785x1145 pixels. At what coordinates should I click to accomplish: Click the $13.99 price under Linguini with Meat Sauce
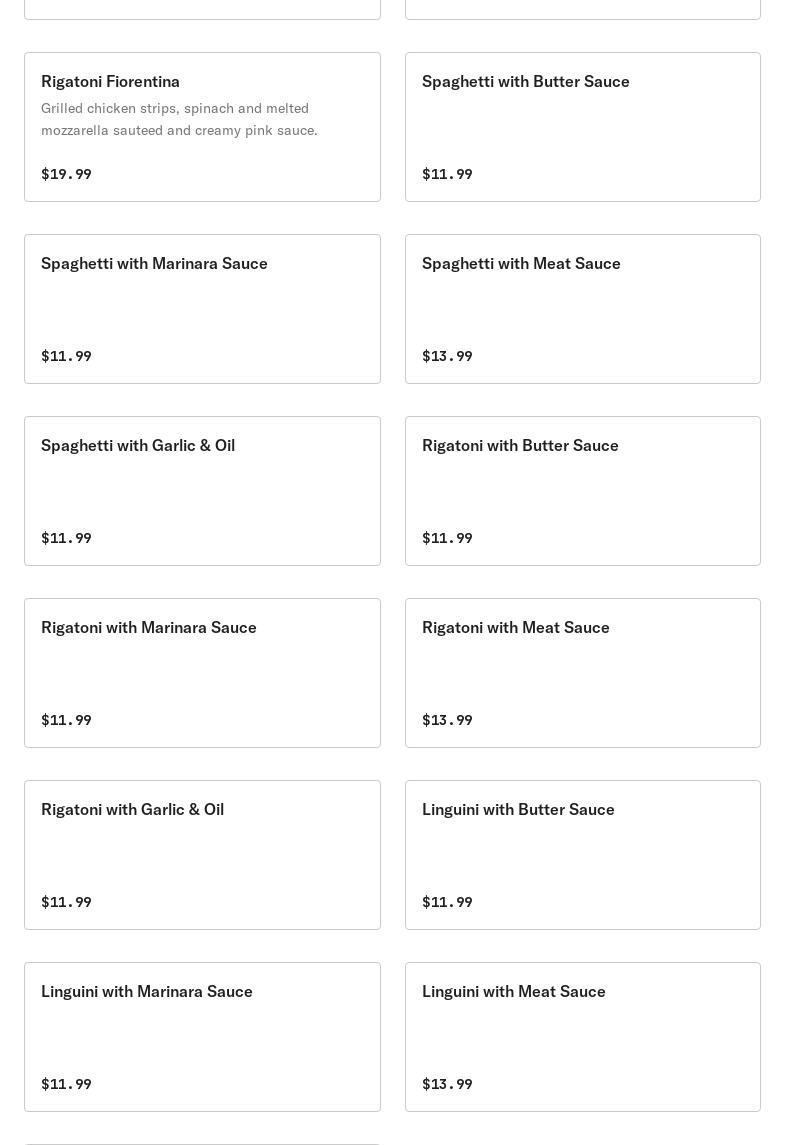tap(447, 1084)
